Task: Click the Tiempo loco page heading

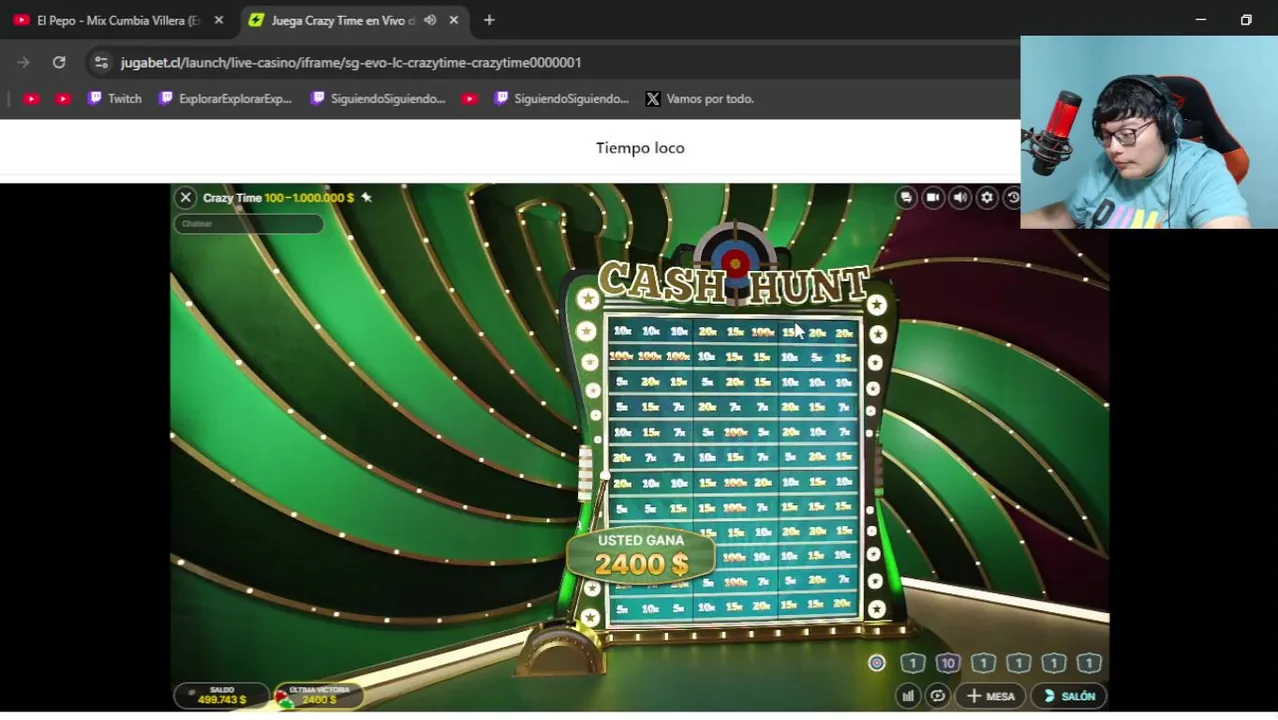Action: coord(640,148)
